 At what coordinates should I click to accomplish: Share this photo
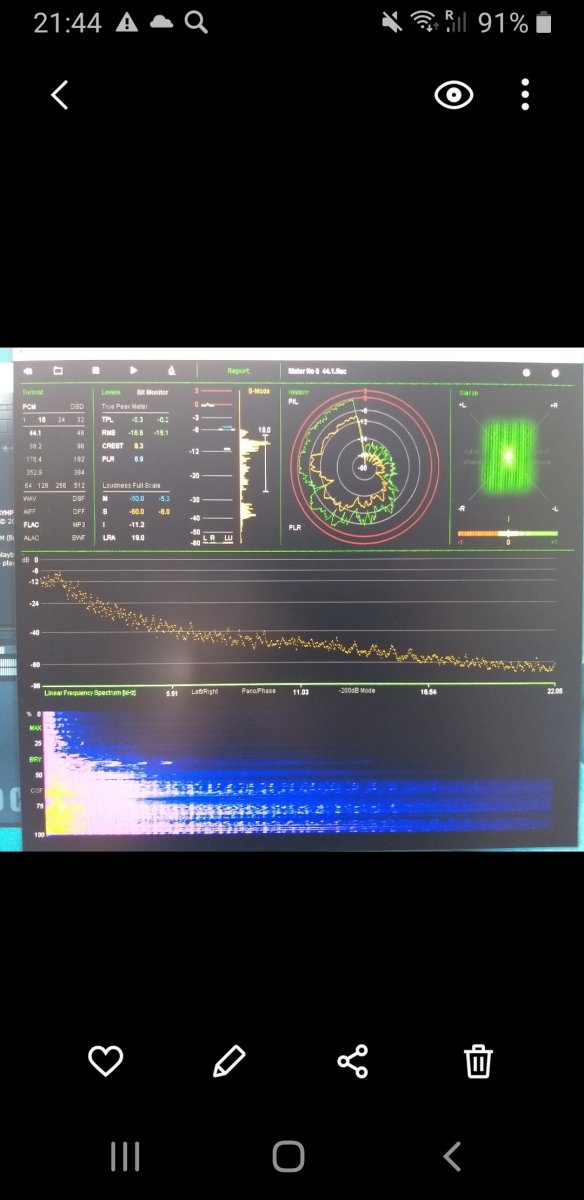tap(353, 1060)
